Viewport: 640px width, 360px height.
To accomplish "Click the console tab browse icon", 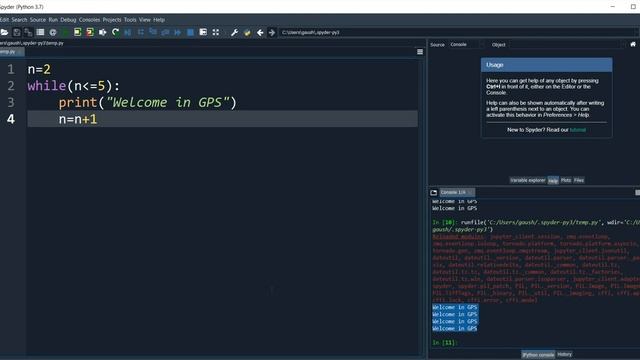I will click(433, 192).
